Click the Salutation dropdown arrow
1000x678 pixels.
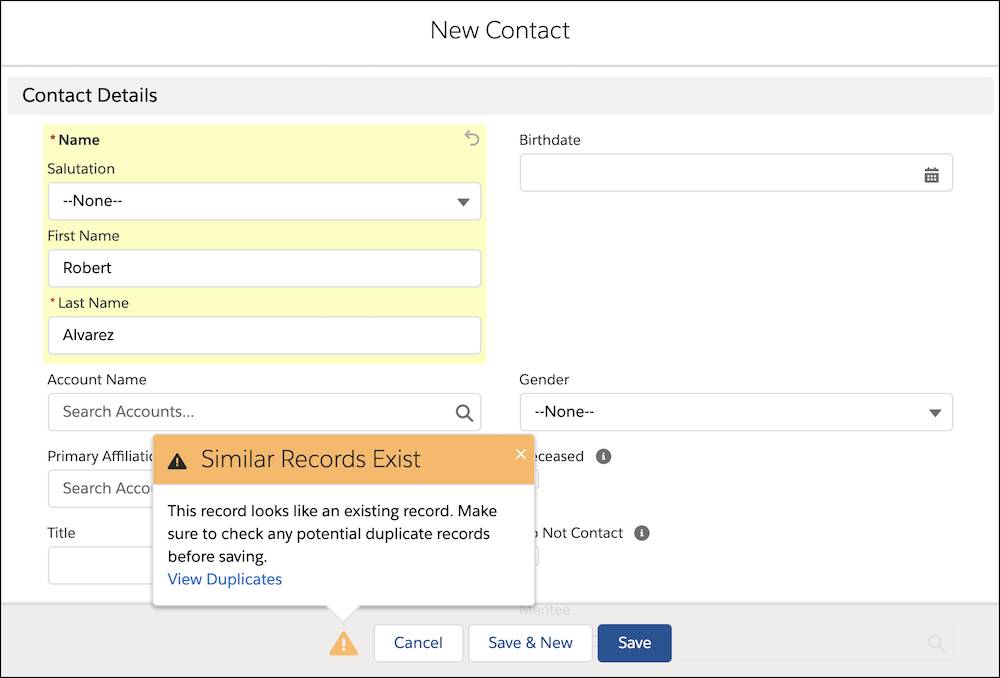(463, 202)
